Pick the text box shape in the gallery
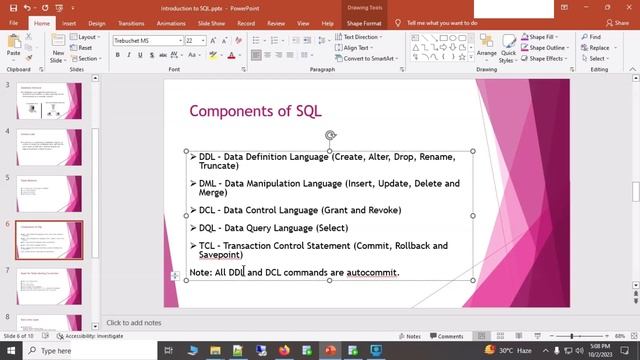640x360 pixels. click(x=415, y=38)
